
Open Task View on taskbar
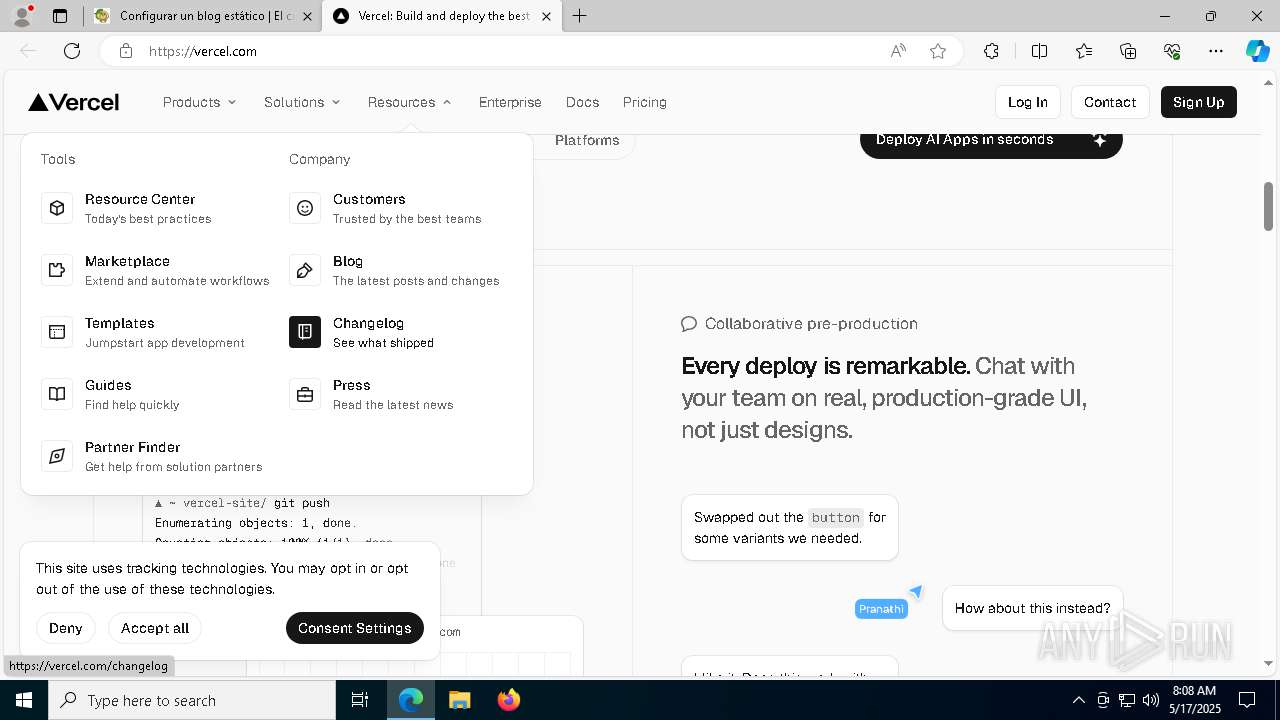coord(360,700)
